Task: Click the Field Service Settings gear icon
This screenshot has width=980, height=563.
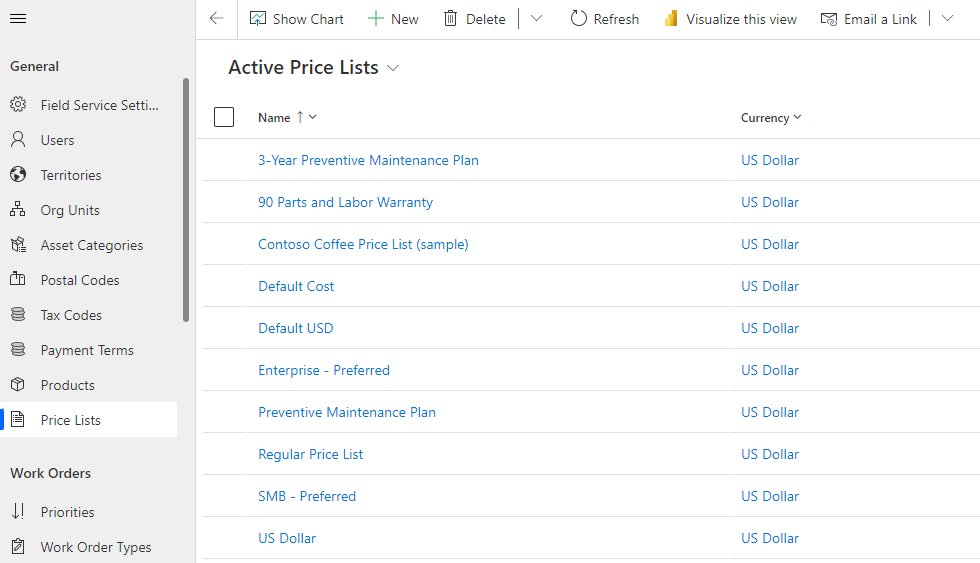Action: point(18,104)
